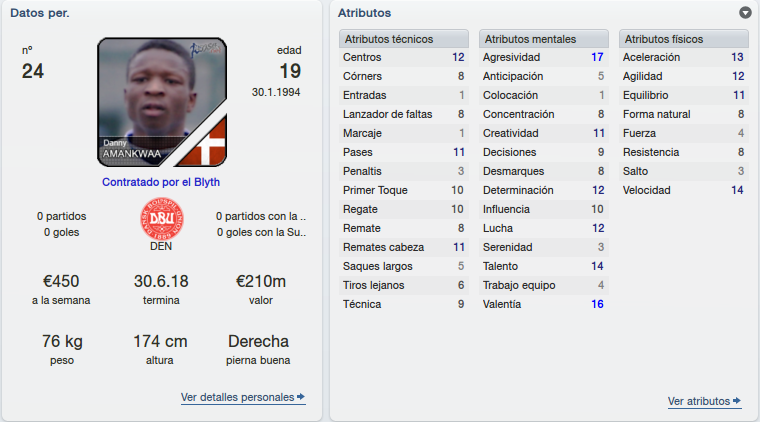The width and height of the screenshot is (760, 422).
Task: Select the Atributos mentales column header
Action: [x=544, y=39]
